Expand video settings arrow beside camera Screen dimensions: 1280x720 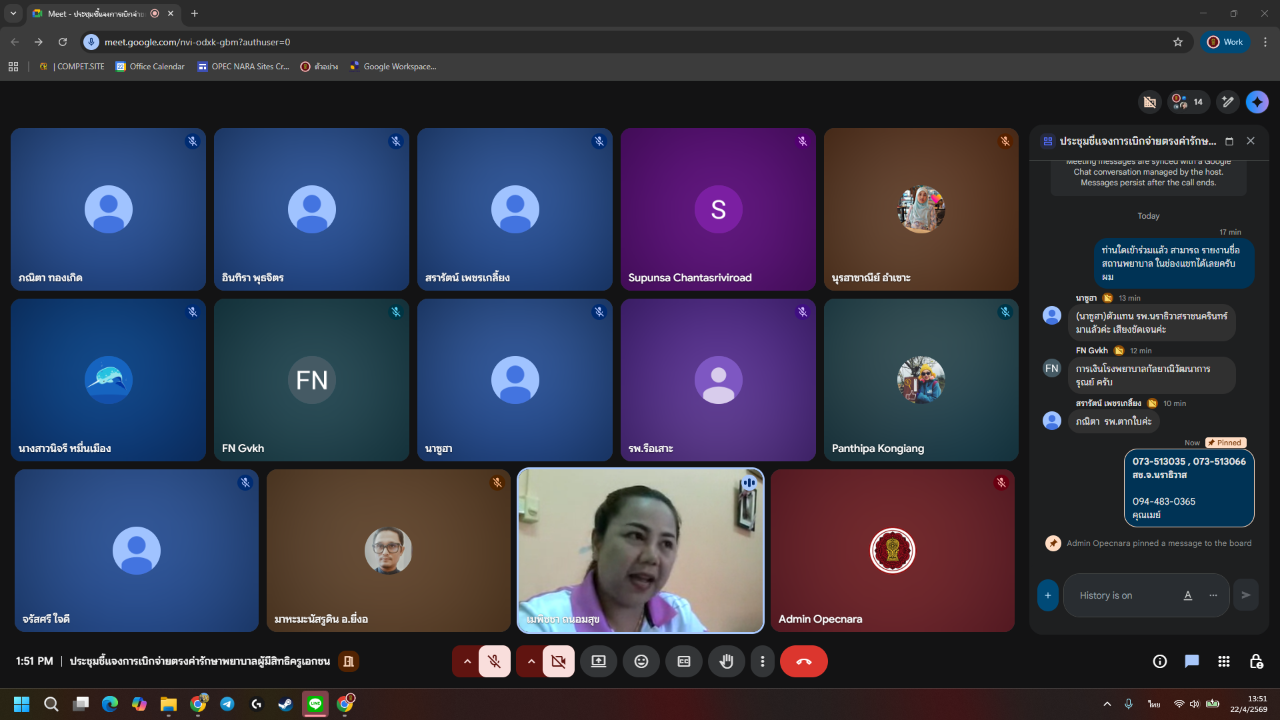(531, 661)
